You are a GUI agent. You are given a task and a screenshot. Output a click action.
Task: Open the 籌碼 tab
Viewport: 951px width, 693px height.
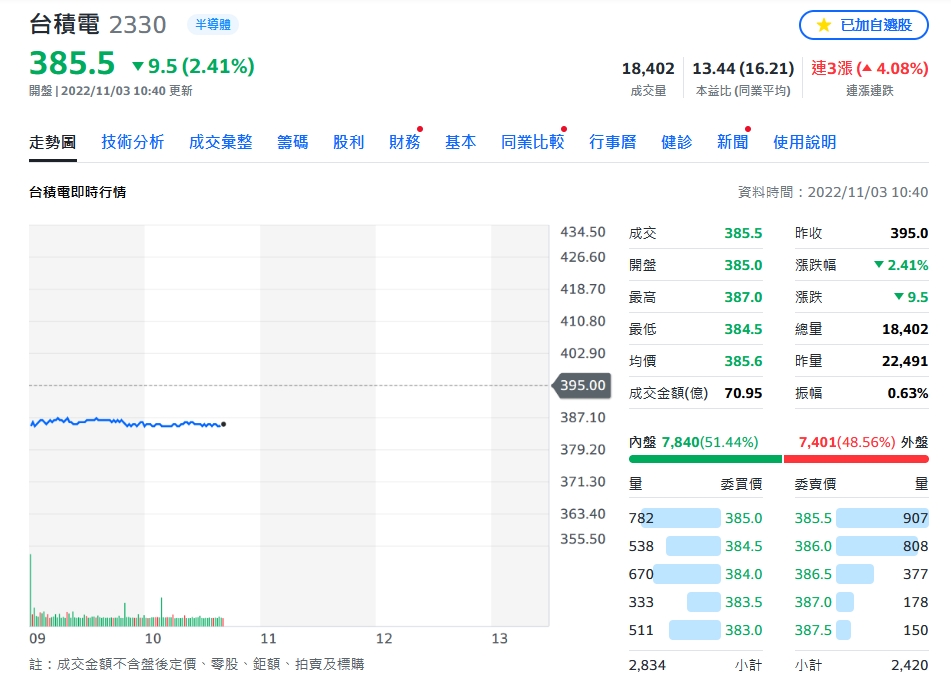pyautogui.click(x=293, y=142)
